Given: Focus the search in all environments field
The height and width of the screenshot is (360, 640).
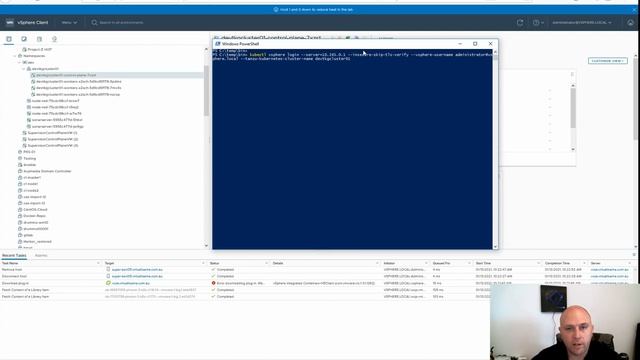Looking at the screenshot, I should click(121, 22).
